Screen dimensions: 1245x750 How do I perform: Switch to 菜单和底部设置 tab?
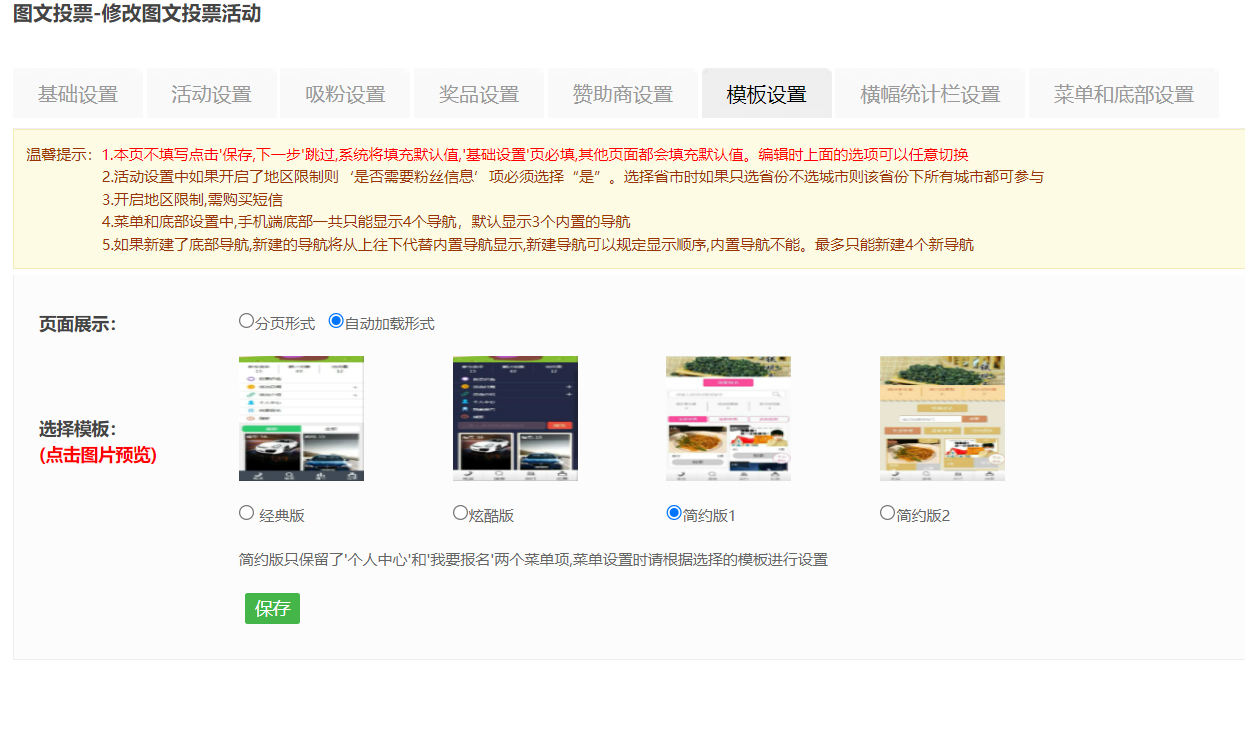[1124, 94]
